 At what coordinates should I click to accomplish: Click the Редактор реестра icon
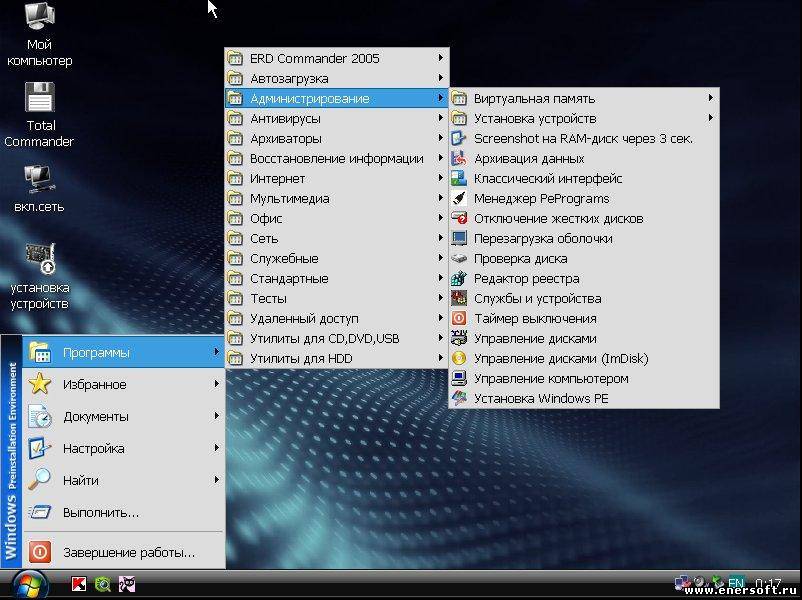[459, 278]
